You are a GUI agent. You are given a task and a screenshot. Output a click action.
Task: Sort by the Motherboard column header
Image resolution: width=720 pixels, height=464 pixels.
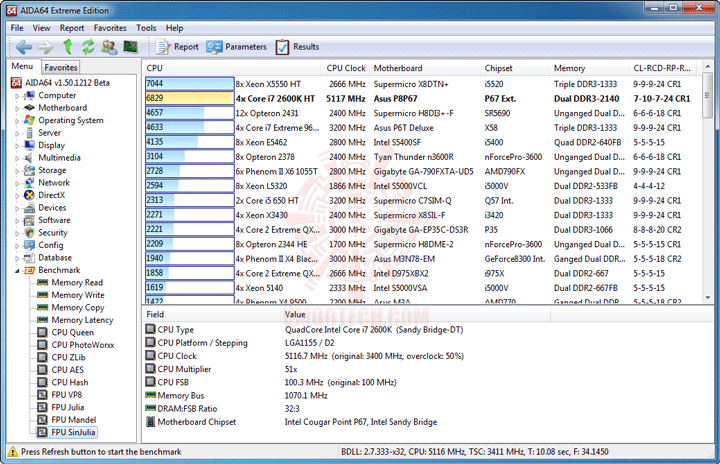click(x=425, y=68)
